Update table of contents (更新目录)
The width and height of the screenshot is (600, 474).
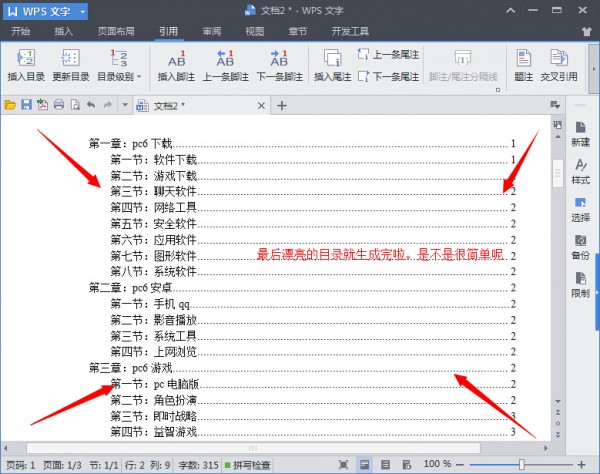coord(71,65)
